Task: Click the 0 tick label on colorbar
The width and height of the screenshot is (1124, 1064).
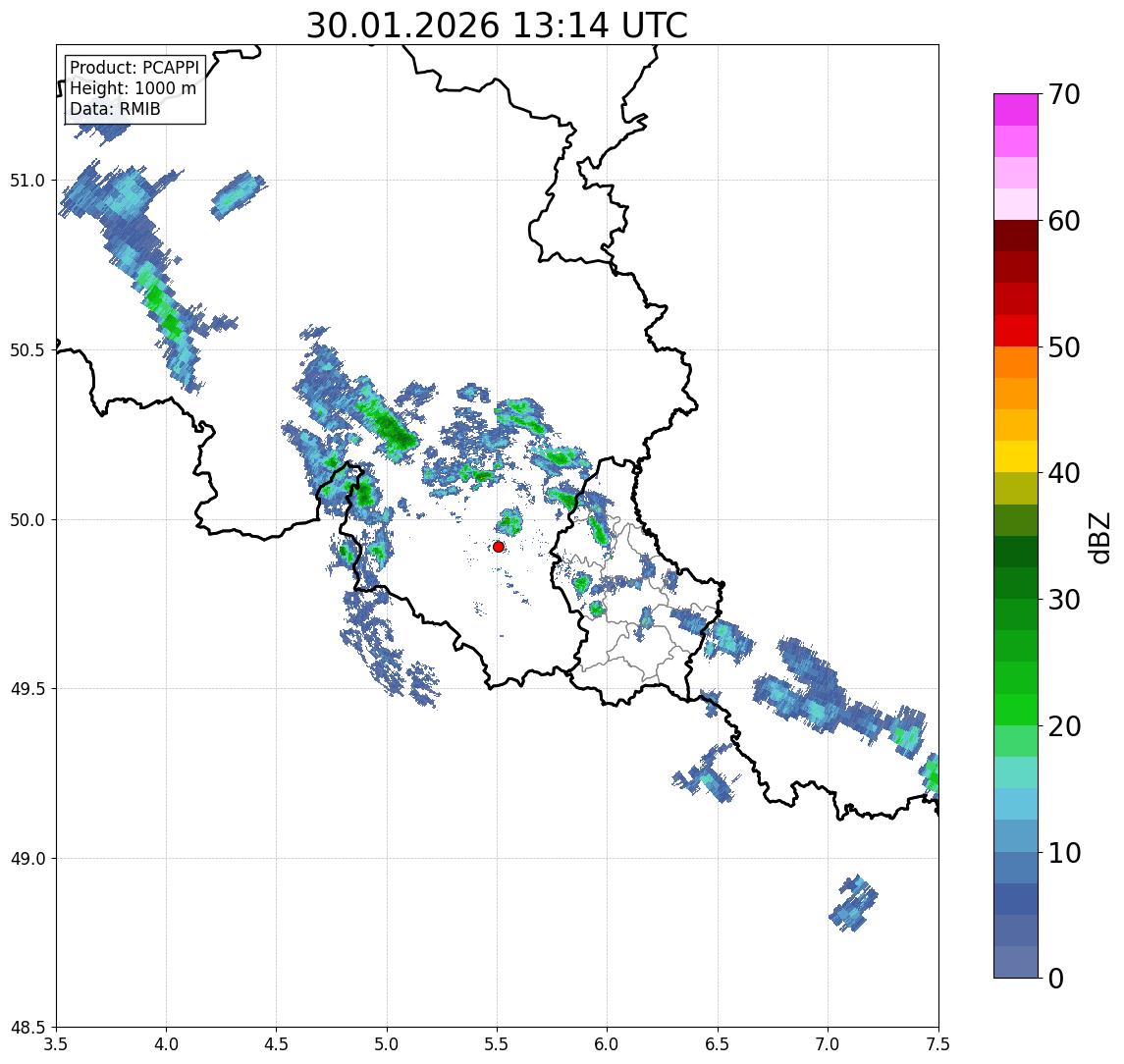Action: (1056, 978)
